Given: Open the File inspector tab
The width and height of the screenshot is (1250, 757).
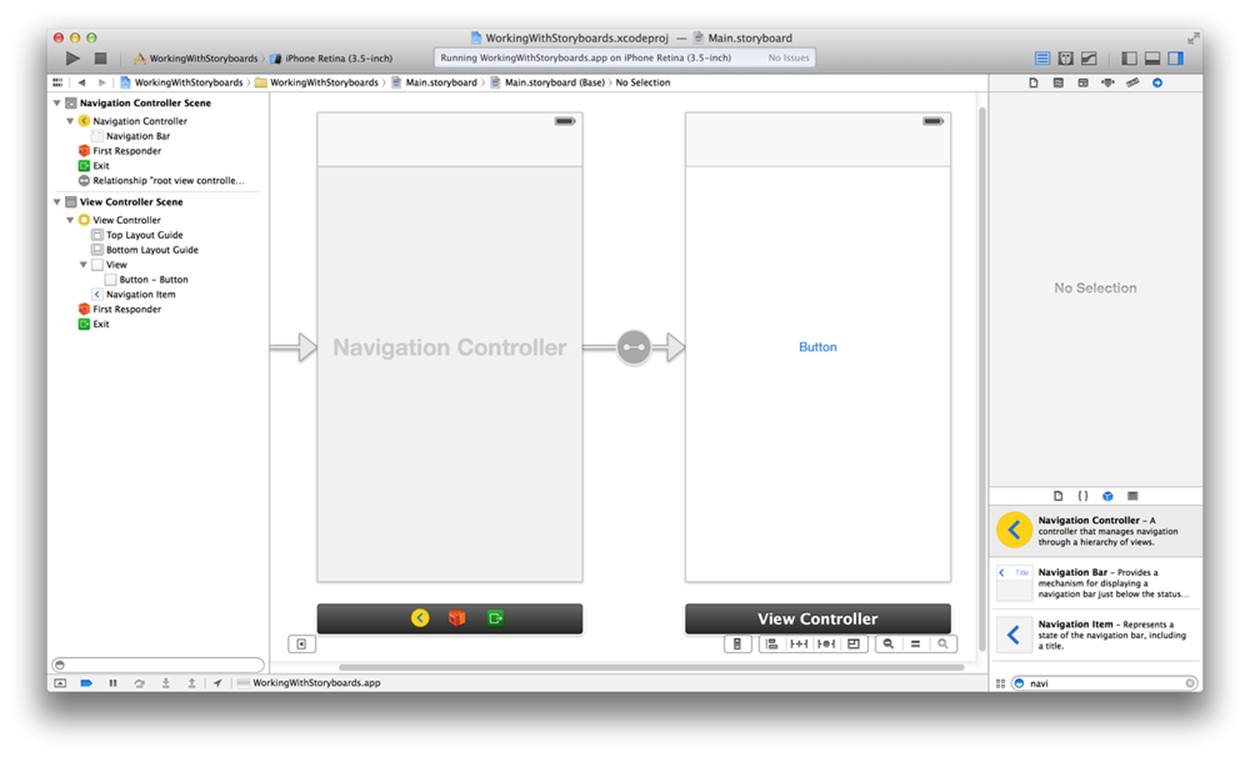Looking at the screenshot, I should 1034,83.
